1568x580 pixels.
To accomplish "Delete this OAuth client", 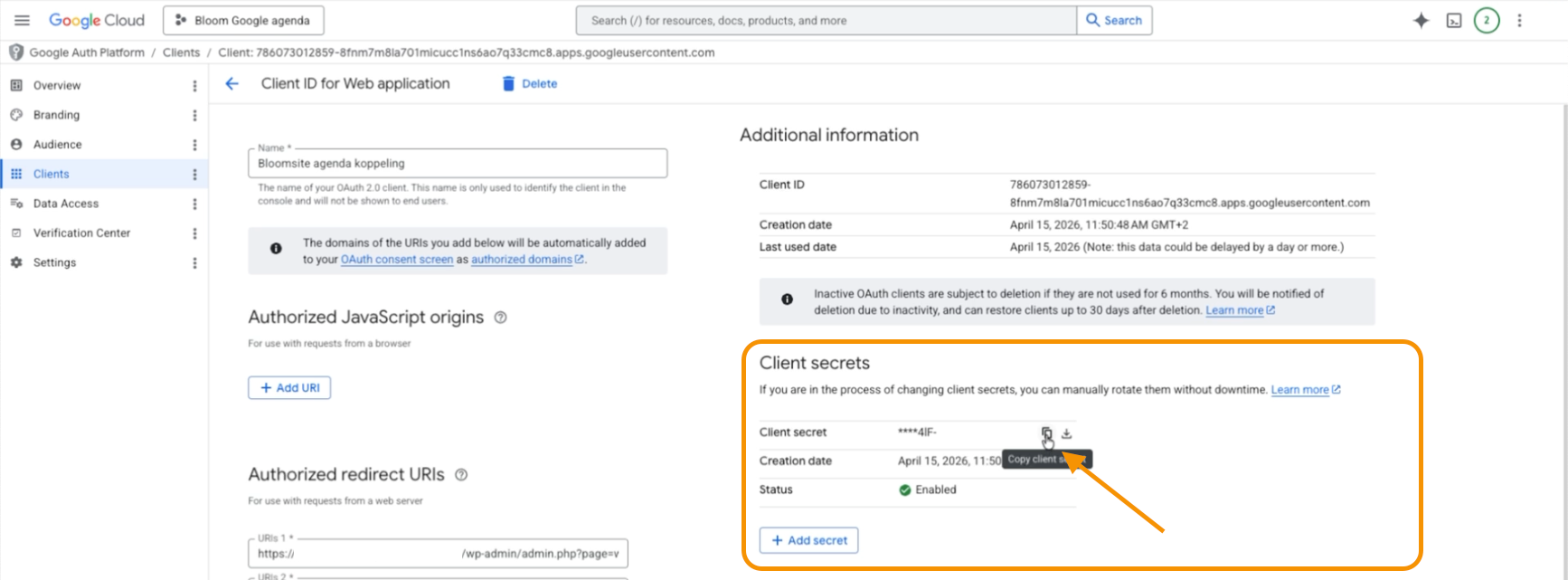I will pos(530,83).
